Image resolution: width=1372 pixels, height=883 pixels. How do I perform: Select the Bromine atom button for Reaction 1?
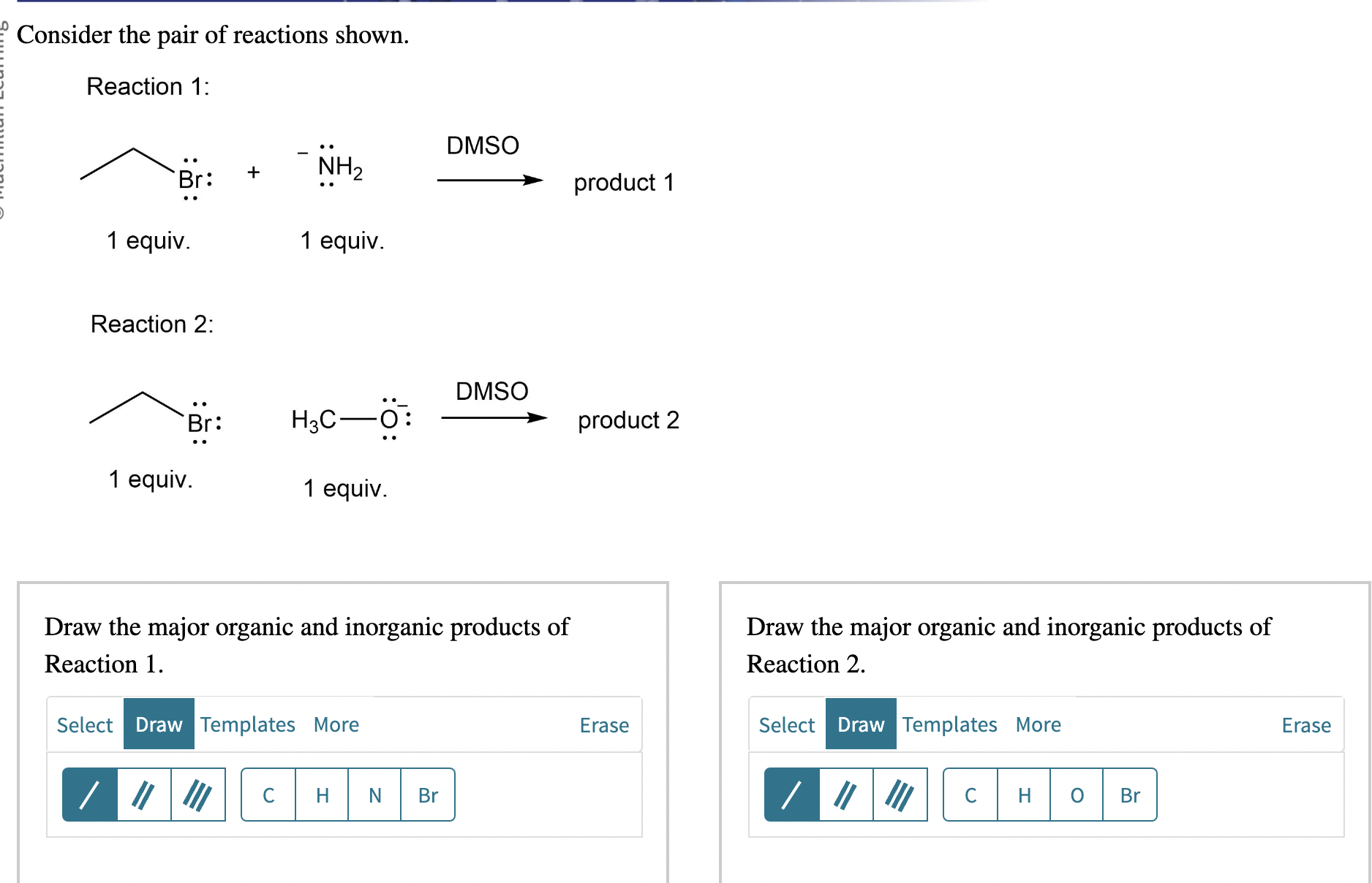[428, 795]
